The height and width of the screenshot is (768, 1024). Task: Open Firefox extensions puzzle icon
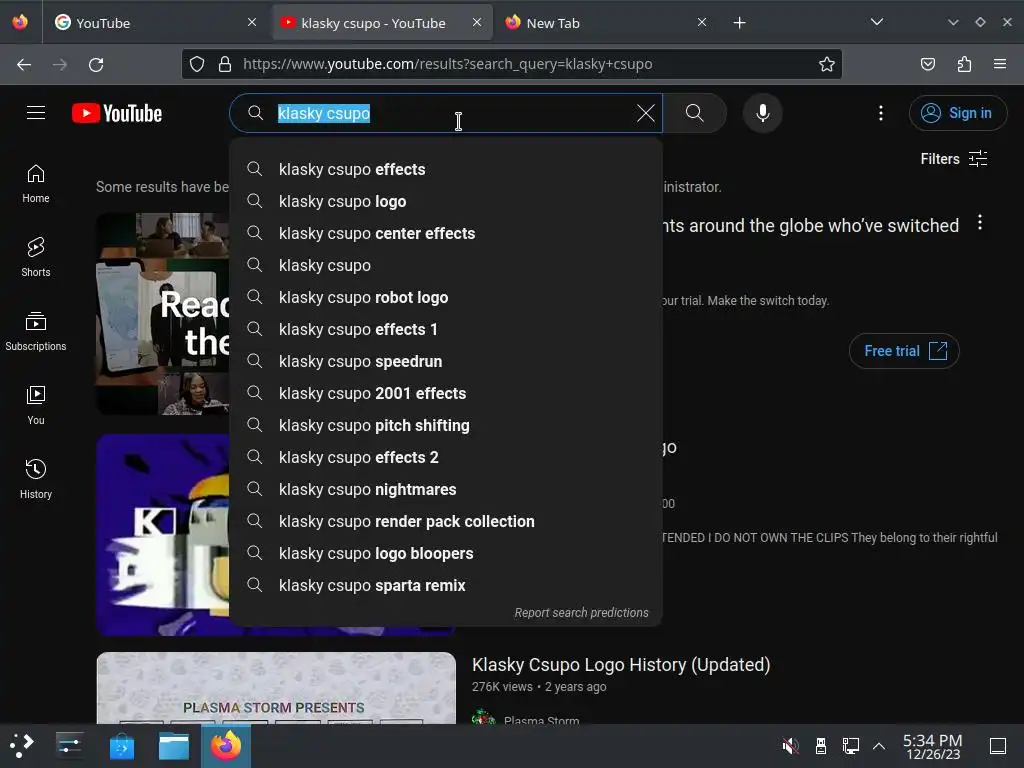click(x=964, y=64)
